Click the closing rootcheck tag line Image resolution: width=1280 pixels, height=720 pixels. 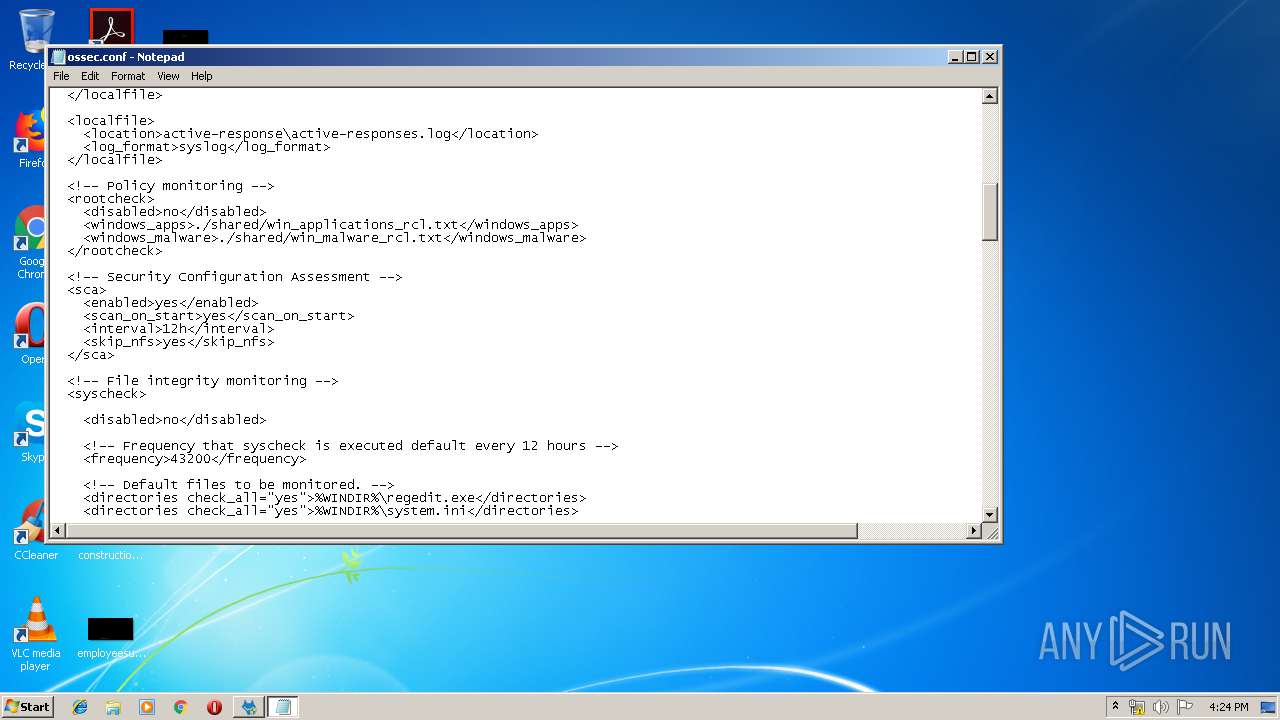(115, 251)
